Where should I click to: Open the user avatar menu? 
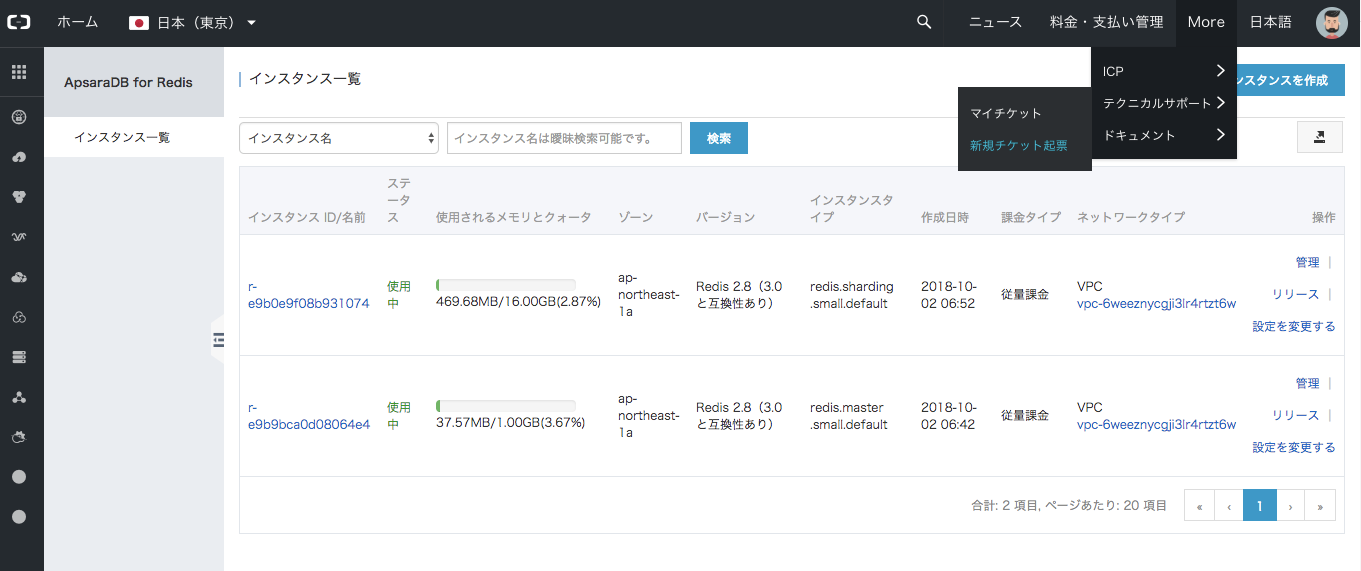click(x=1331, y=22)
